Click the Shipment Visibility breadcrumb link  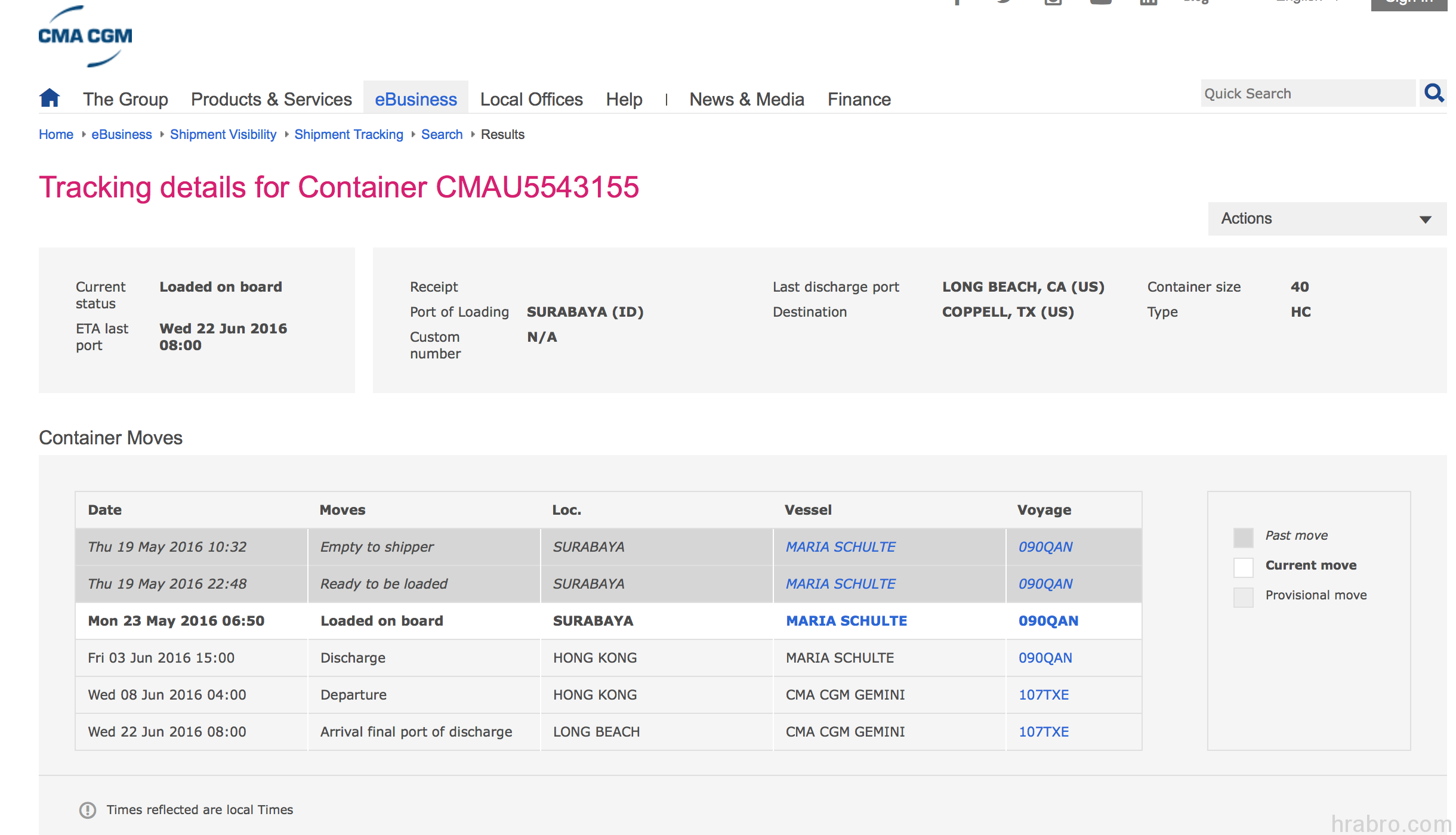click(x=223, y=134)
